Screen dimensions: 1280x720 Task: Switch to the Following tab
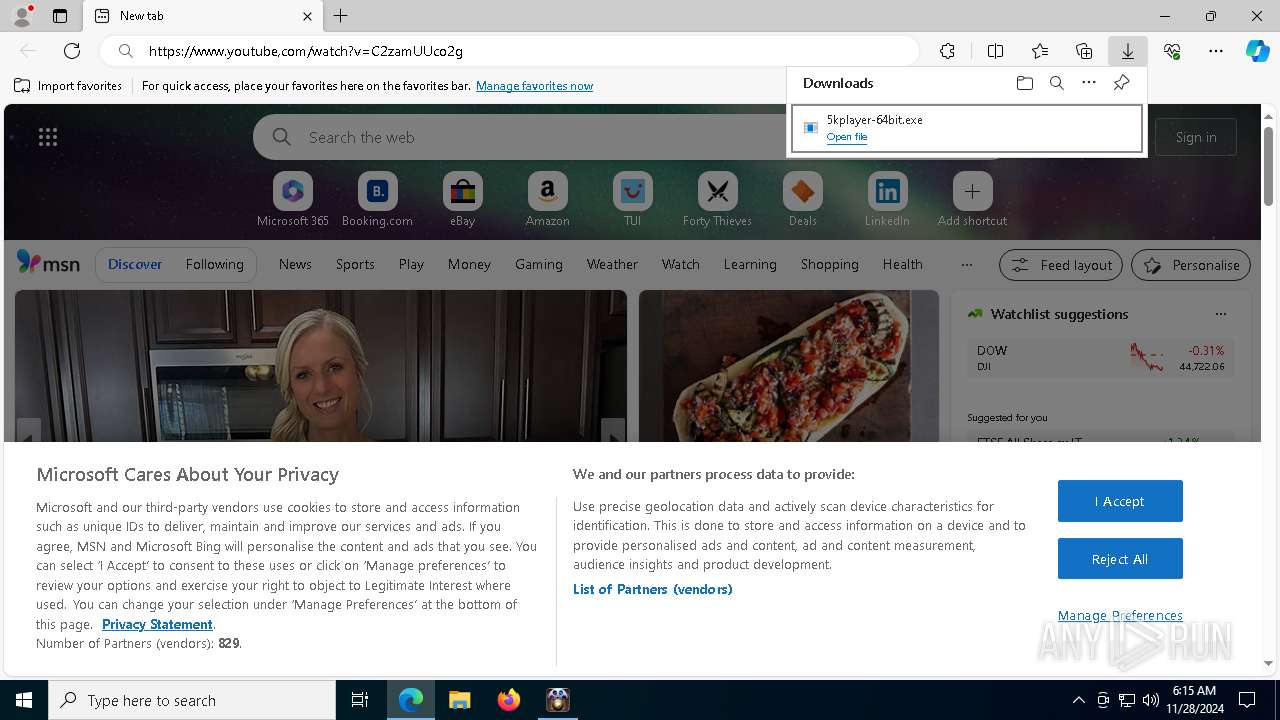coord(214,264)
